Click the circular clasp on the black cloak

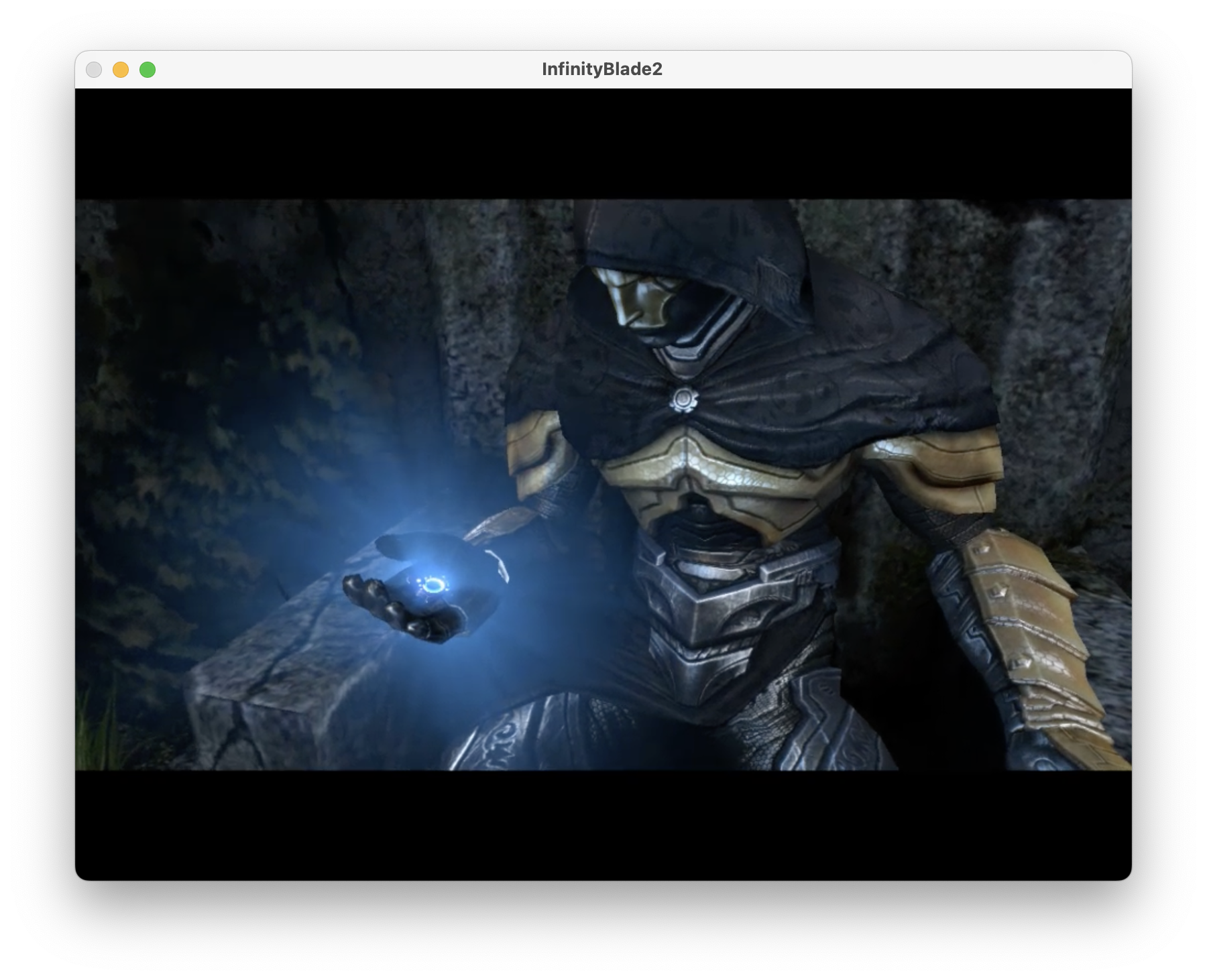(x=684, y=400)
